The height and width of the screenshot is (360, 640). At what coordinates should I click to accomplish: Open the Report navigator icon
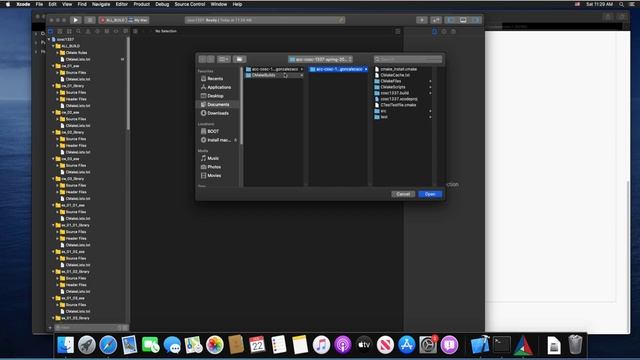[x=126, y=31]
